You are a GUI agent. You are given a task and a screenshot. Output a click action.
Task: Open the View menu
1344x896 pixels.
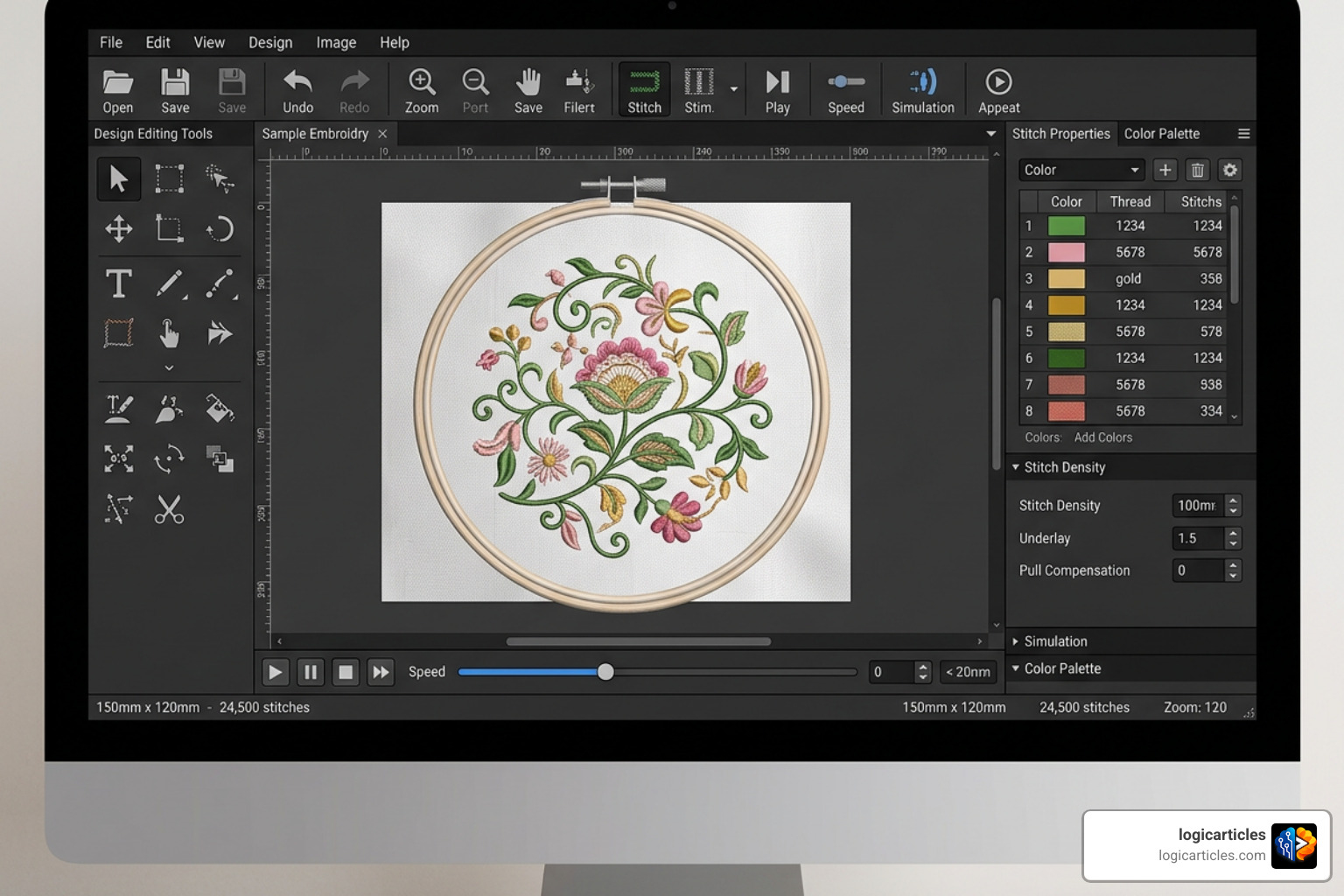(x=209, y=42)
